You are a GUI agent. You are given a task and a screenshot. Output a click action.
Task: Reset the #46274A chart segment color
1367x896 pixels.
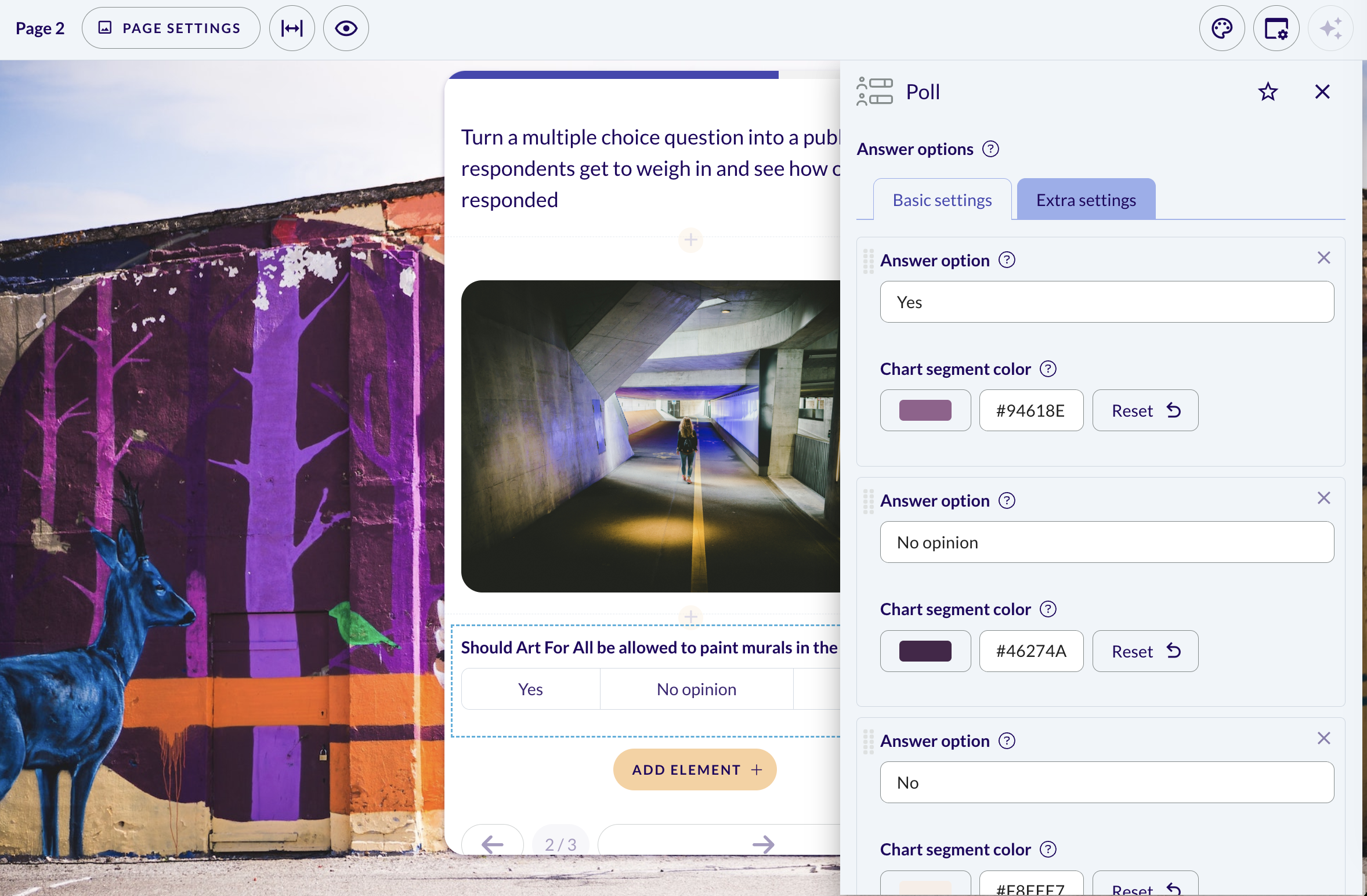pyautogui.click(x=1145, y=651)
